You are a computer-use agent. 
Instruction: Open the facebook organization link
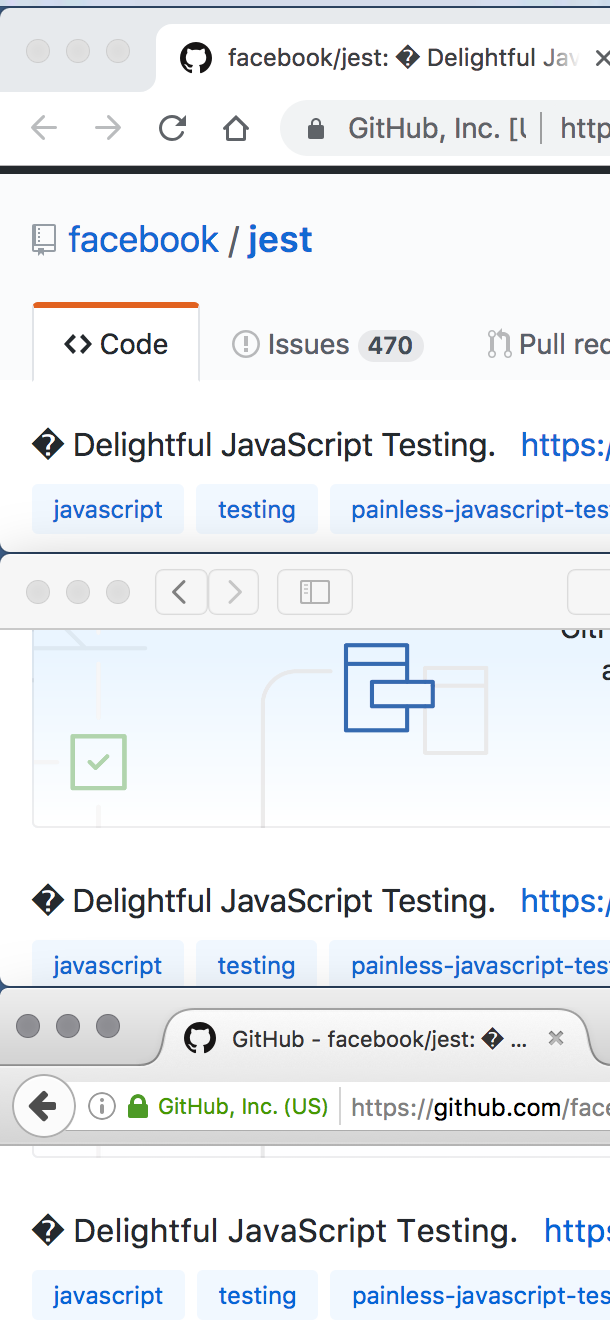point(143,239)
